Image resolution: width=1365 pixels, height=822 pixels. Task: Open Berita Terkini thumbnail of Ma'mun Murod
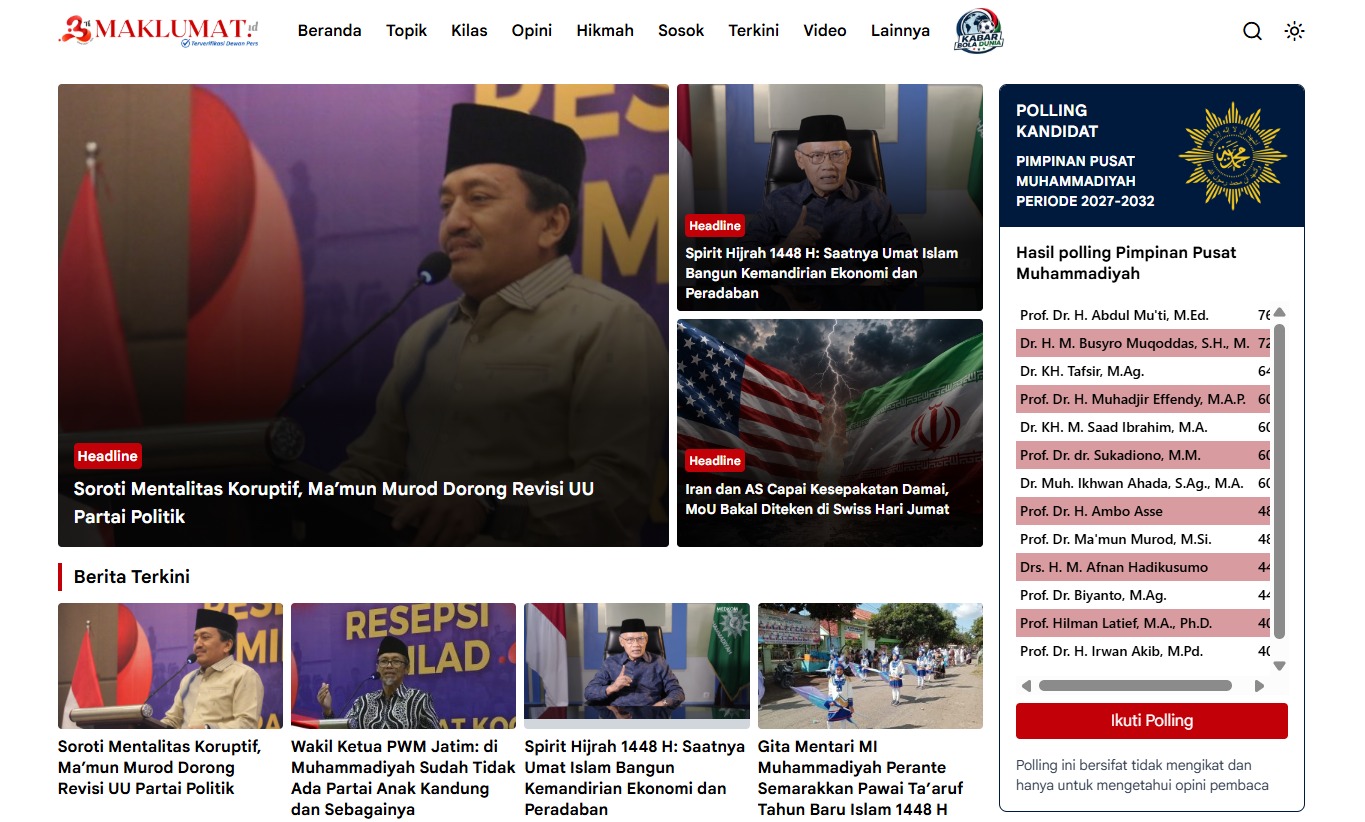[170, 666]
